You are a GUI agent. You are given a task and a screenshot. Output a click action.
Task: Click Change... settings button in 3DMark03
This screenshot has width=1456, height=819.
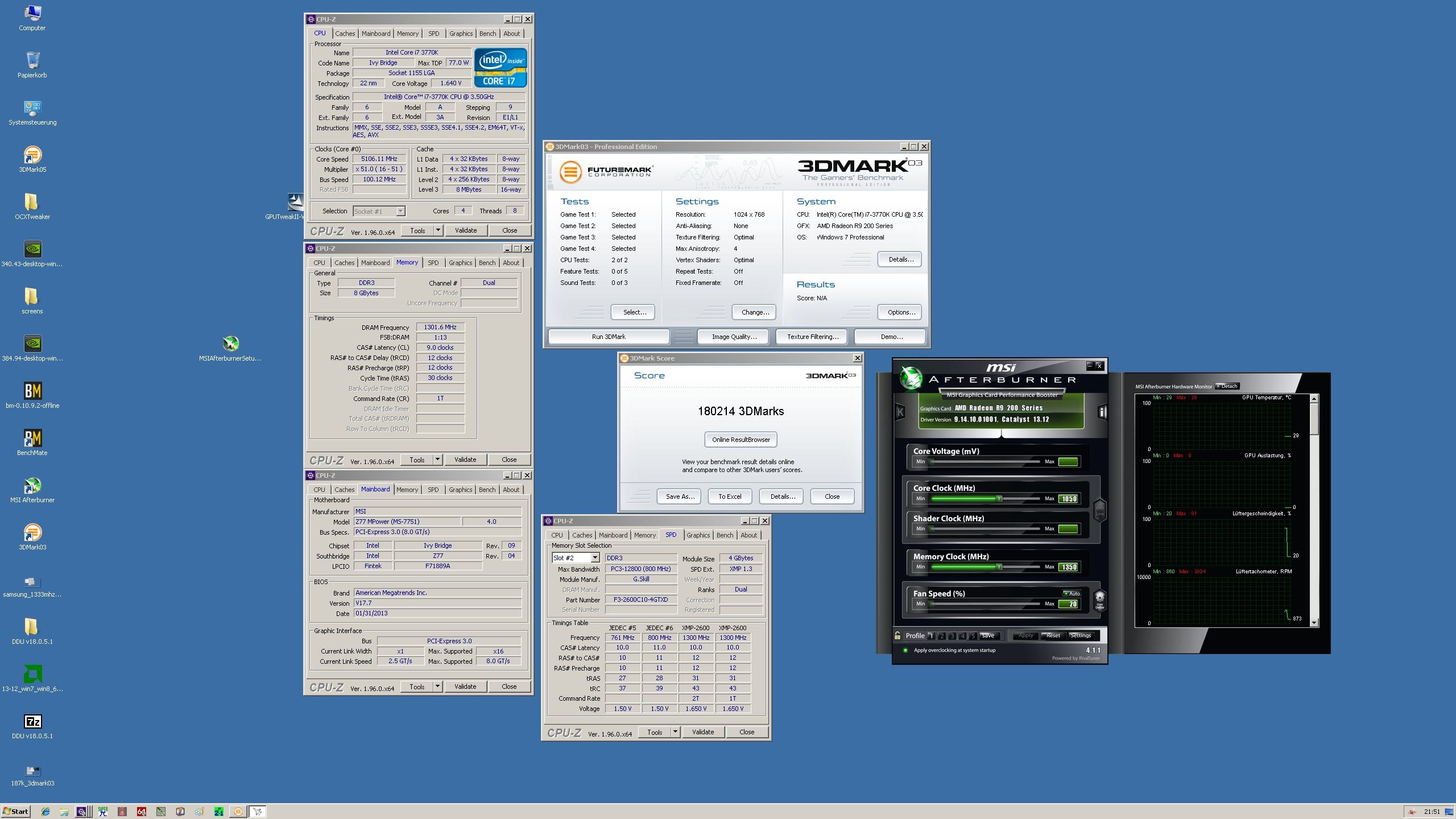pos(755,312)
